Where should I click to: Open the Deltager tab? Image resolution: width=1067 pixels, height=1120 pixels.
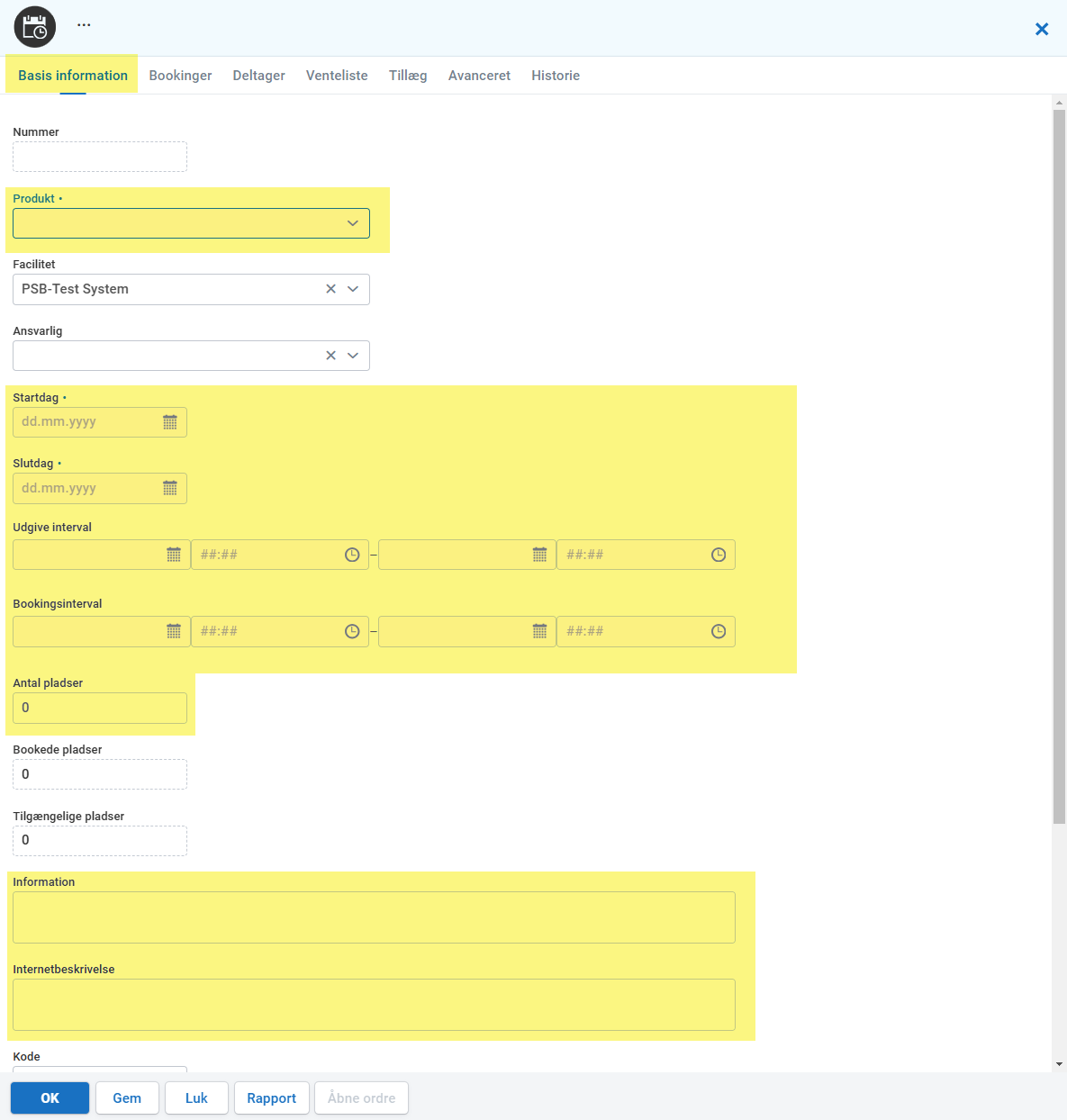click(x=259, y=76)
